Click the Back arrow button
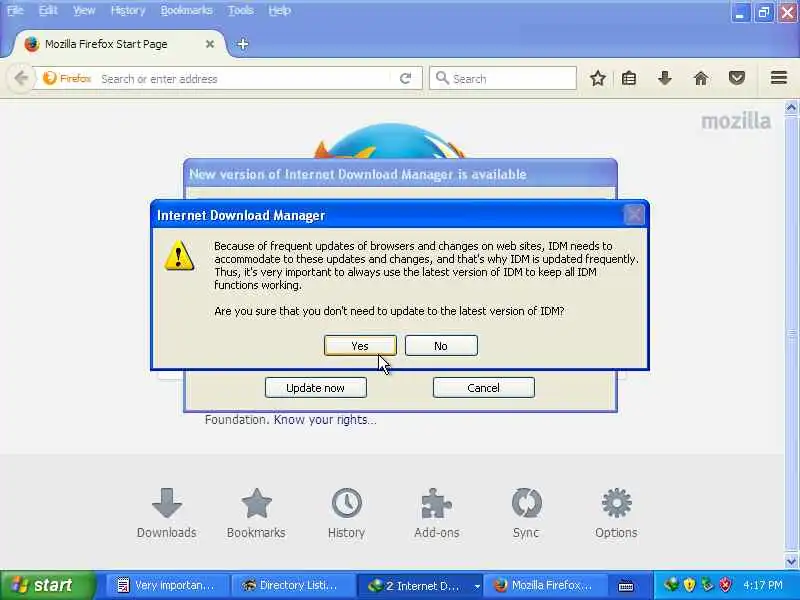 [x=21, y=79]
